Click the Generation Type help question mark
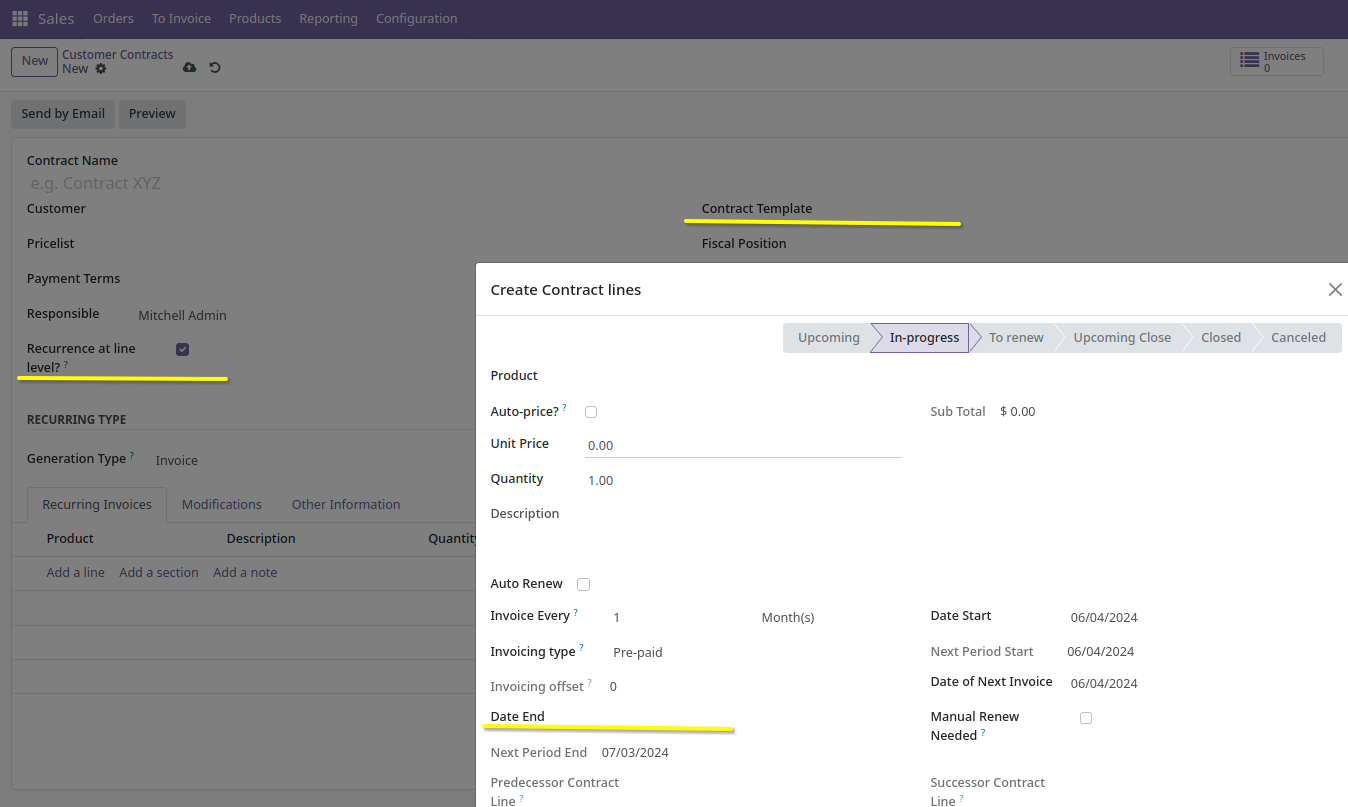The width and height of the screenshot is (1348, 807). (132, 455)
